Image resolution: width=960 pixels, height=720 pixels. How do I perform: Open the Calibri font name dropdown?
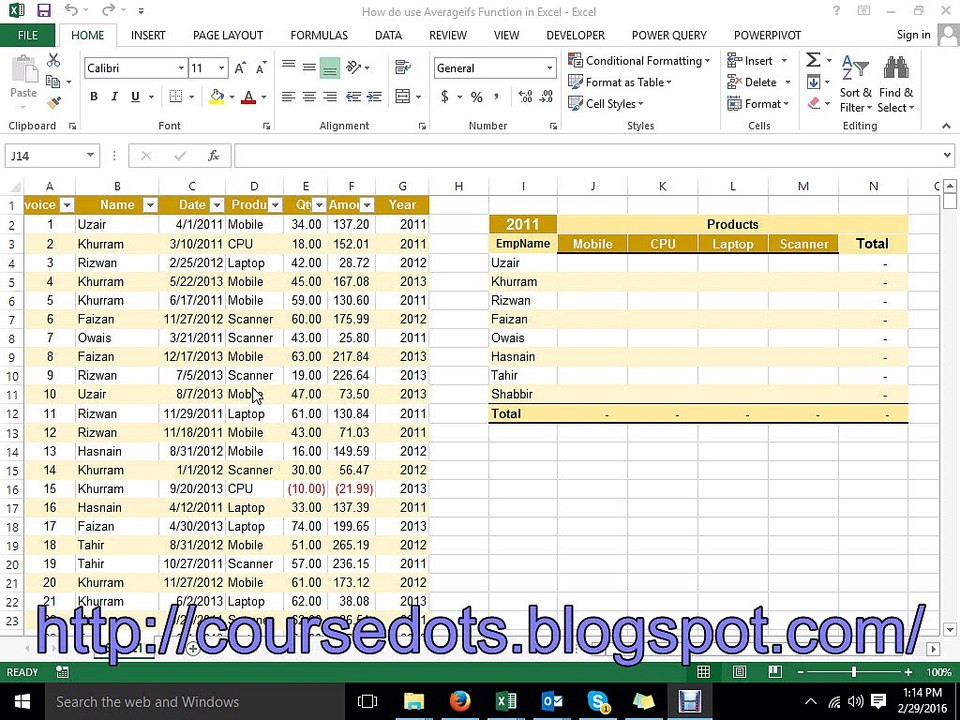point(181,68)
